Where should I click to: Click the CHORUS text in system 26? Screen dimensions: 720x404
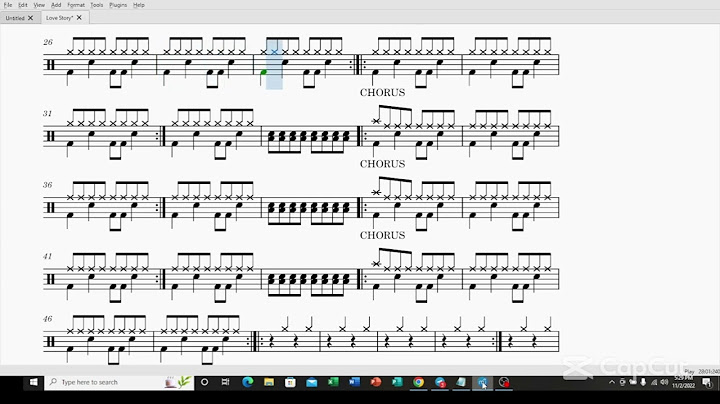coord(382,92)
